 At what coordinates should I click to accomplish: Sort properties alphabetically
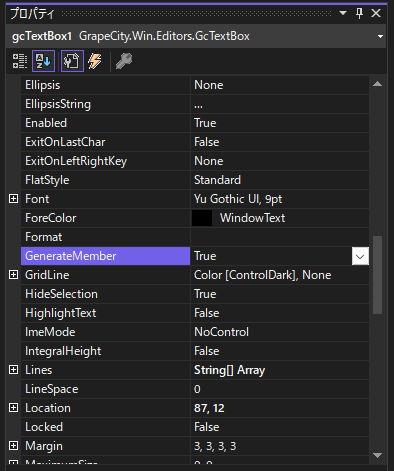point(43,61)
